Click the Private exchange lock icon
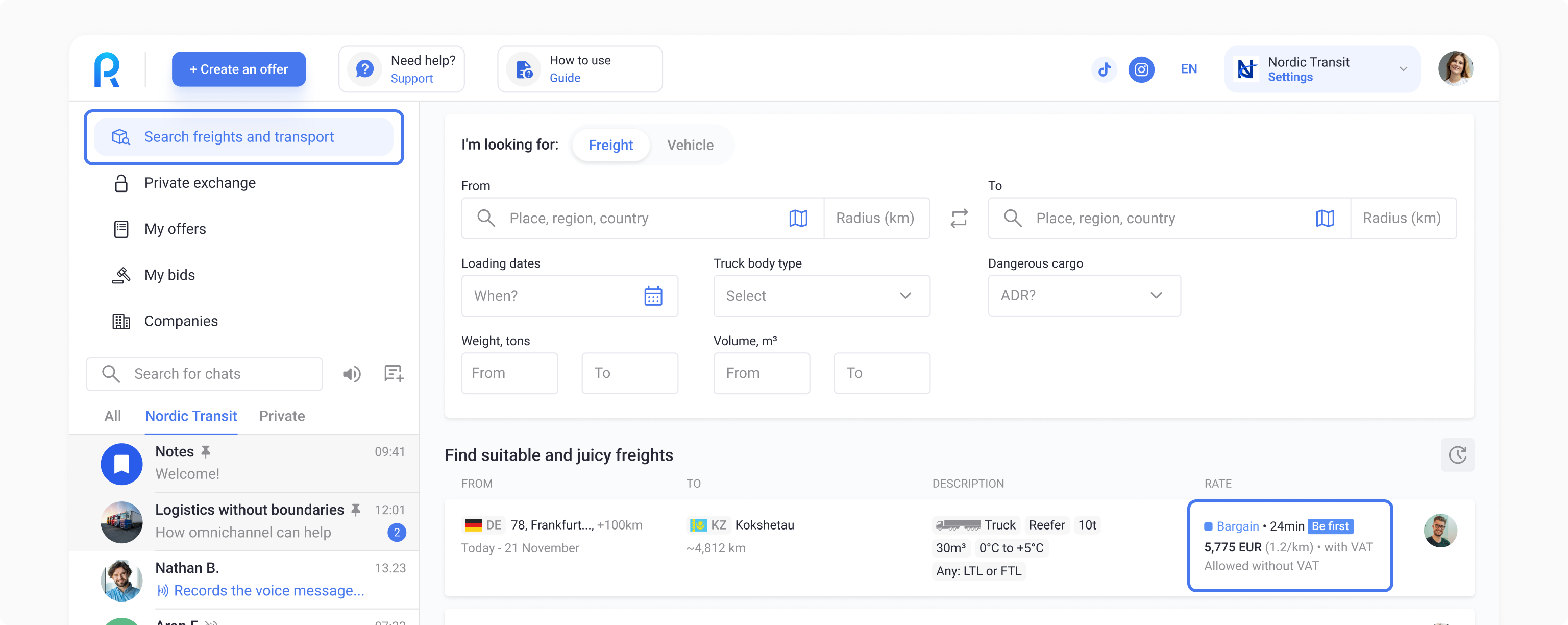 [x=121, y=183]
